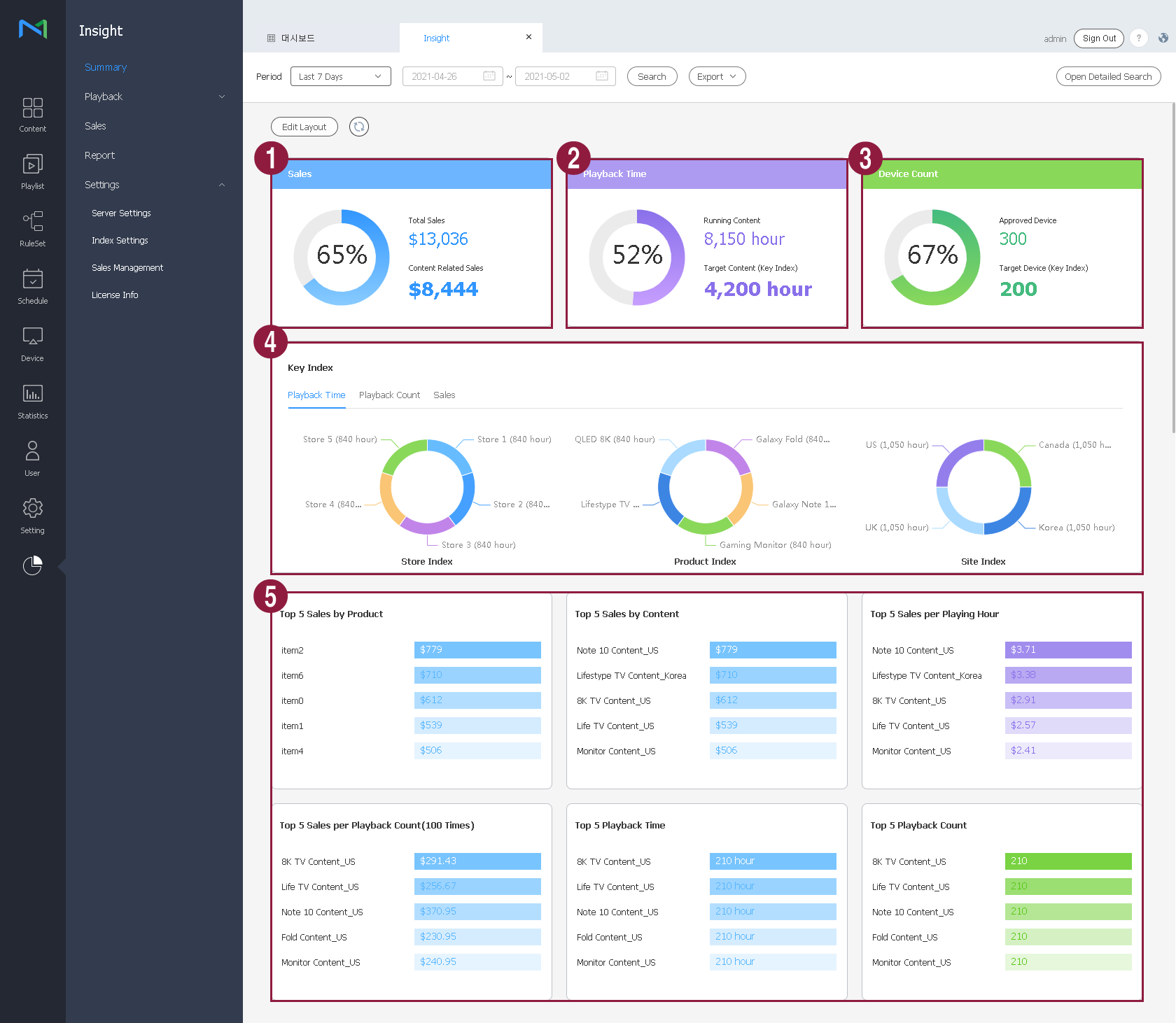
Task: Collapse the Settings submenu
Action: point(222,185)
